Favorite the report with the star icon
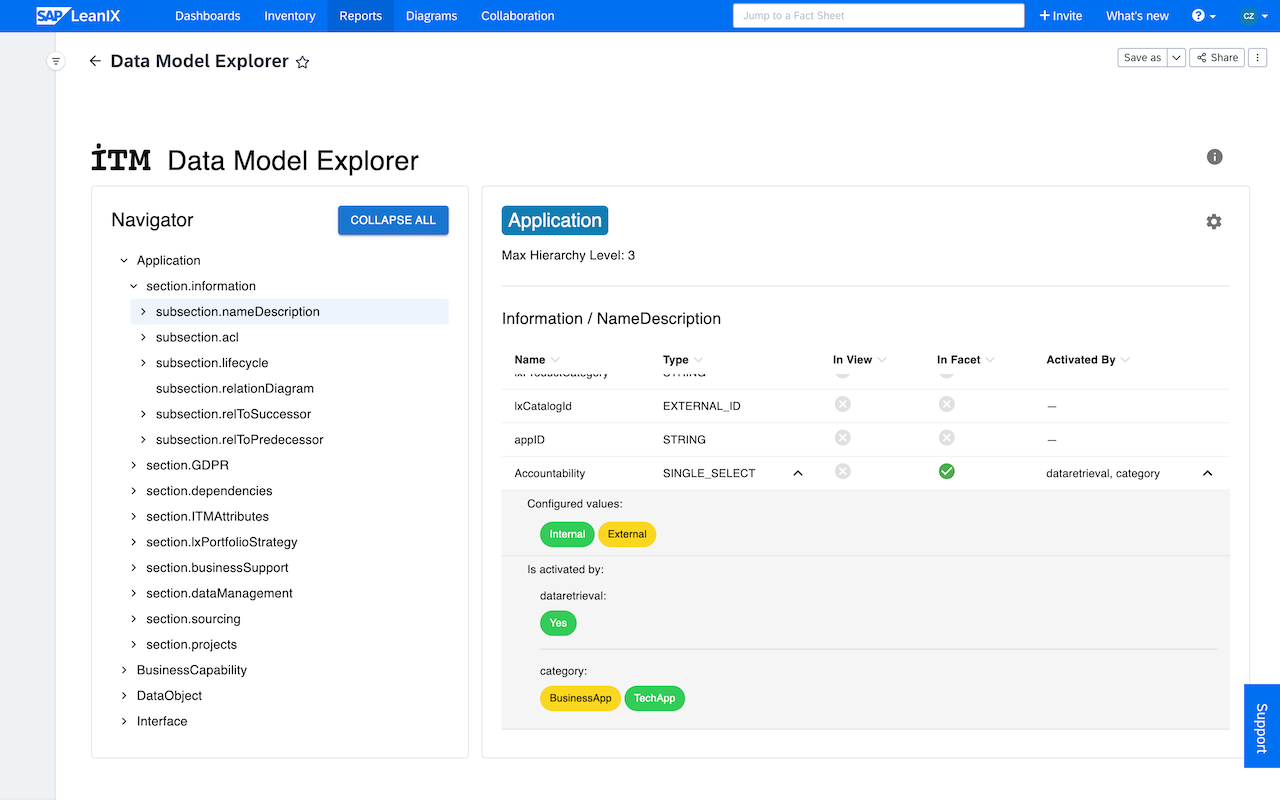 303,62
